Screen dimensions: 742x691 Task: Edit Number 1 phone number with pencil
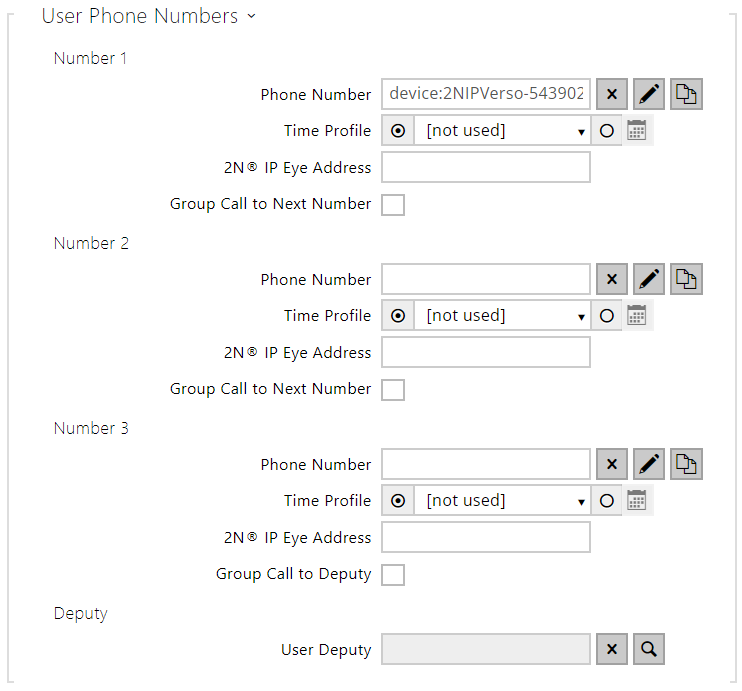click(x=649, y=94)
